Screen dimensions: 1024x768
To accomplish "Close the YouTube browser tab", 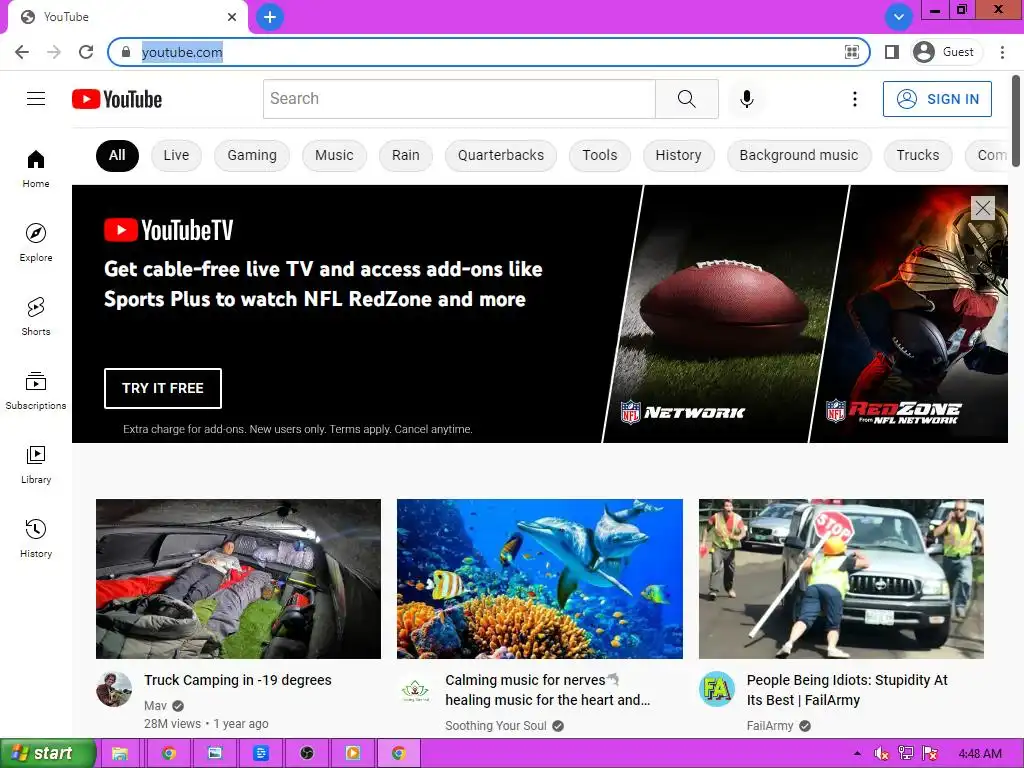I will (x=232, y=17).
